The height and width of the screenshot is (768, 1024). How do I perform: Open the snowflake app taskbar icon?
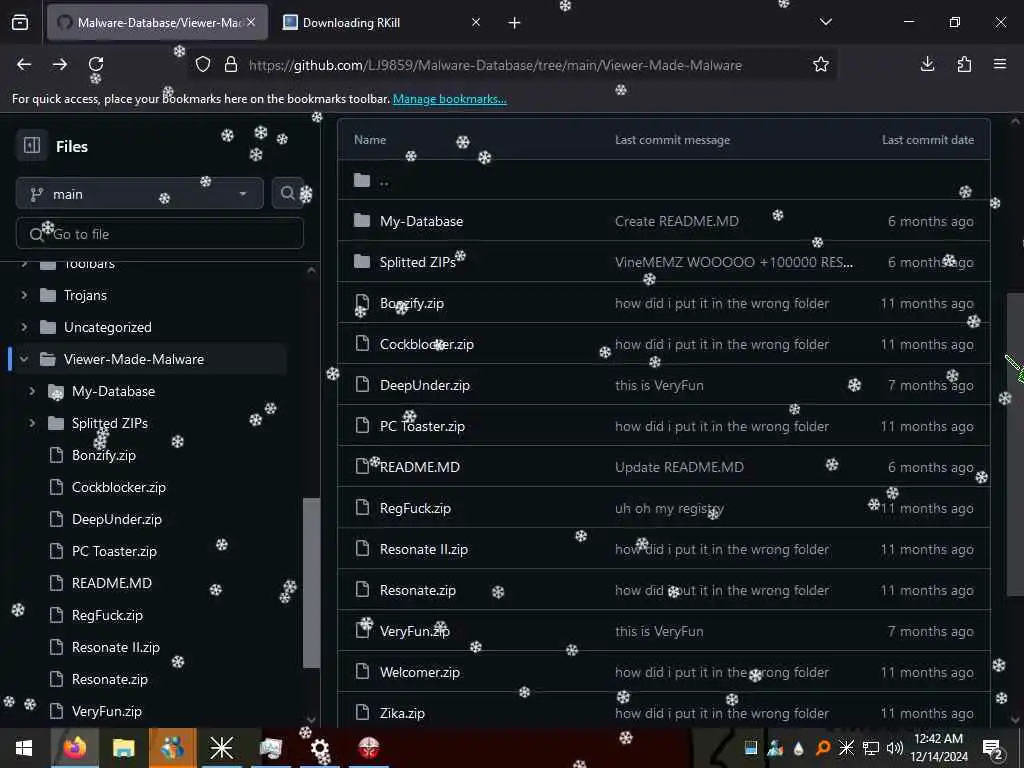click(x=221, y=748)
